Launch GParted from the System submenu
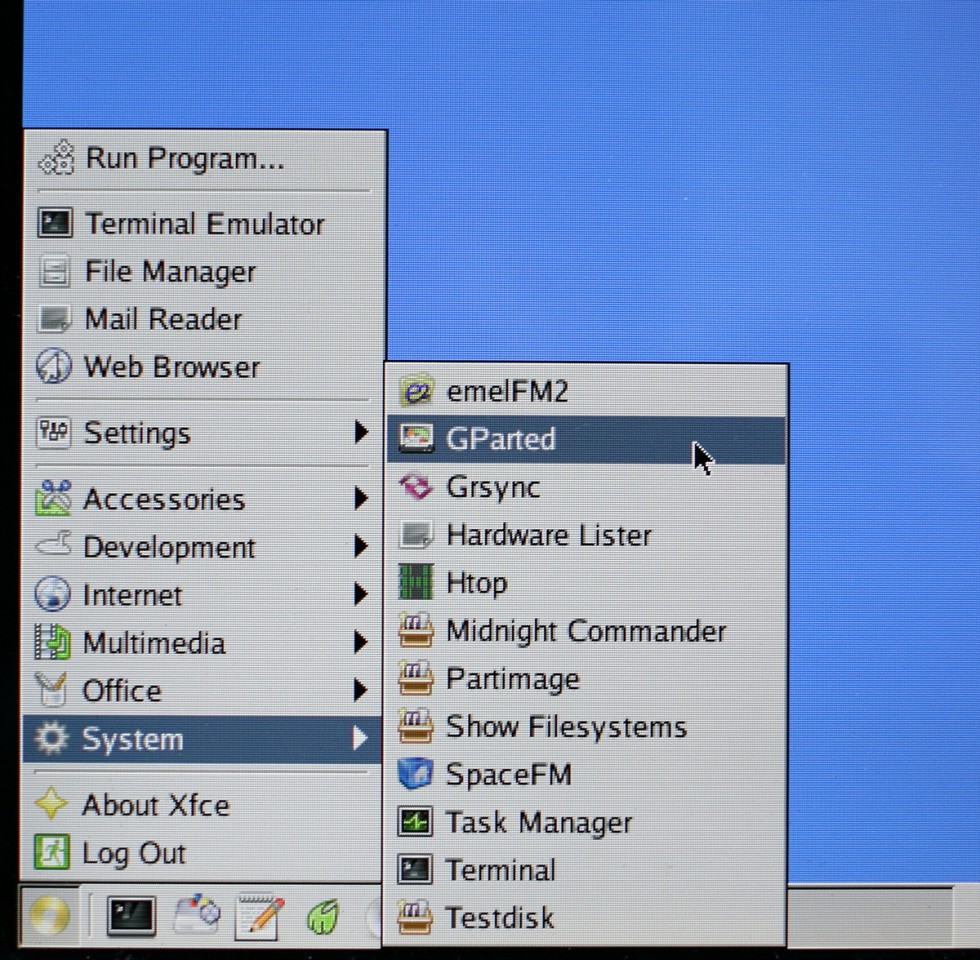This screenshot has width=980, height=960. click(x=500, y=439)
